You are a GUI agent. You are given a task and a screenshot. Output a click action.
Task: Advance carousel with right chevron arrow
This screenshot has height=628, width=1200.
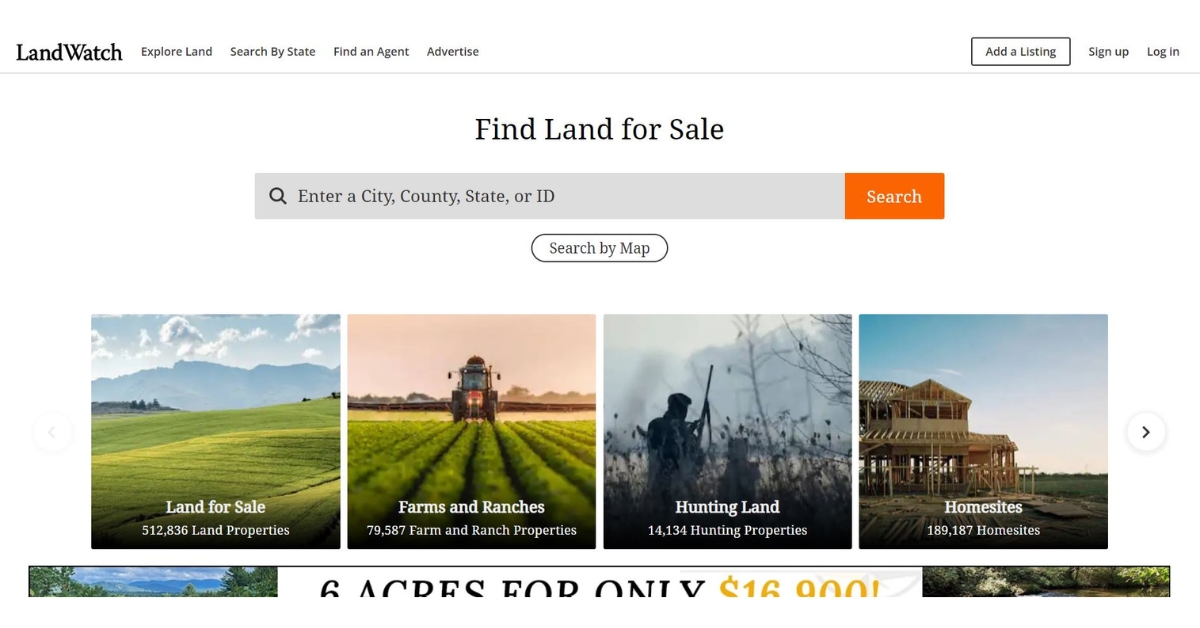coord(1146,432)
